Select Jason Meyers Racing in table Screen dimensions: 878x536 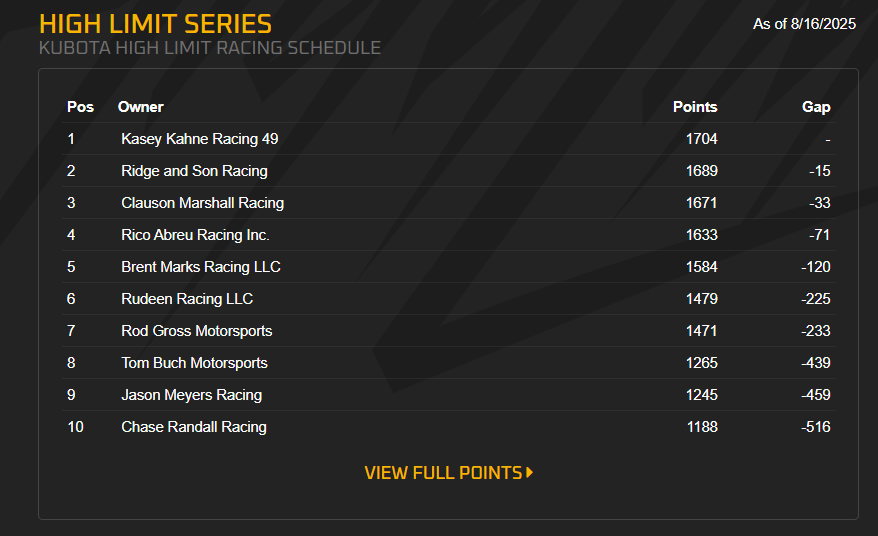[x=191, y=395]
